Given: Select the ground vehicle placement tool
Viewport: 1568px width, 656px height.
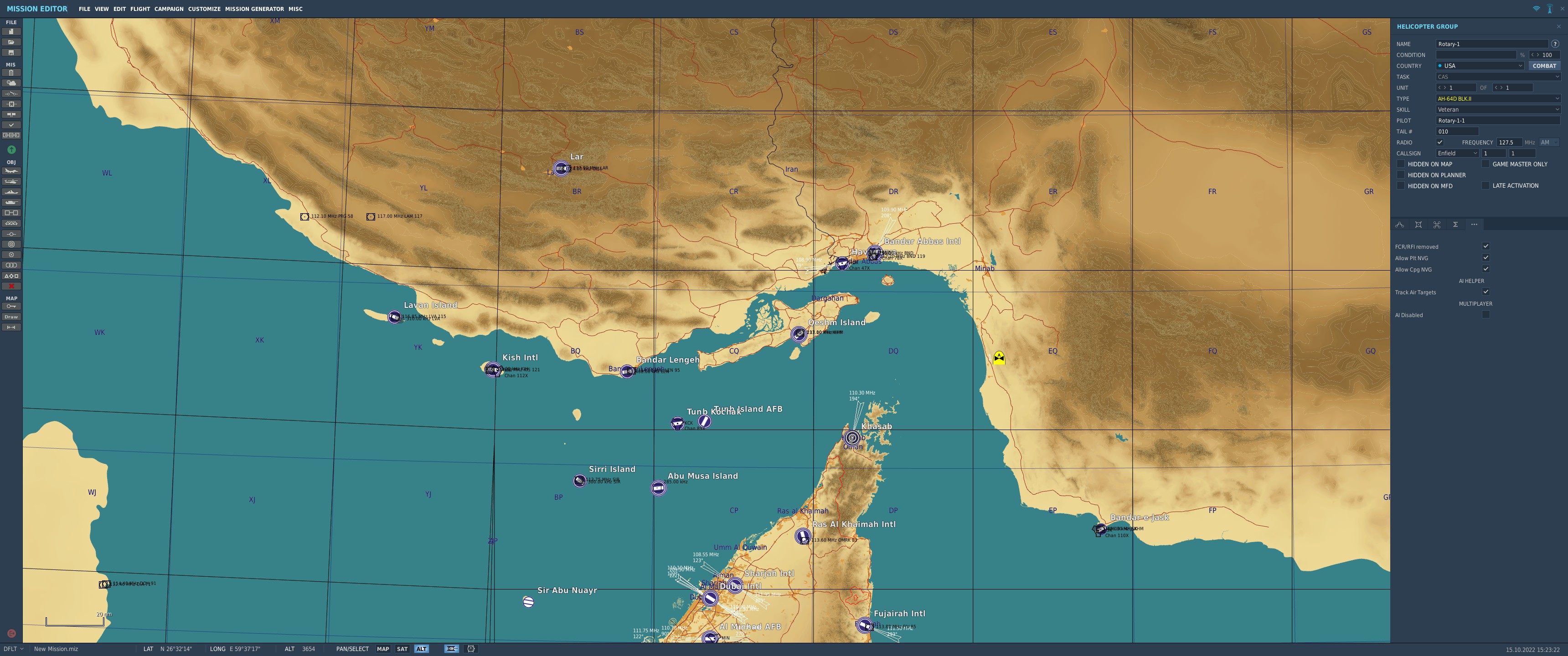Looking at the screenshot, I should [x=11, y=201].
